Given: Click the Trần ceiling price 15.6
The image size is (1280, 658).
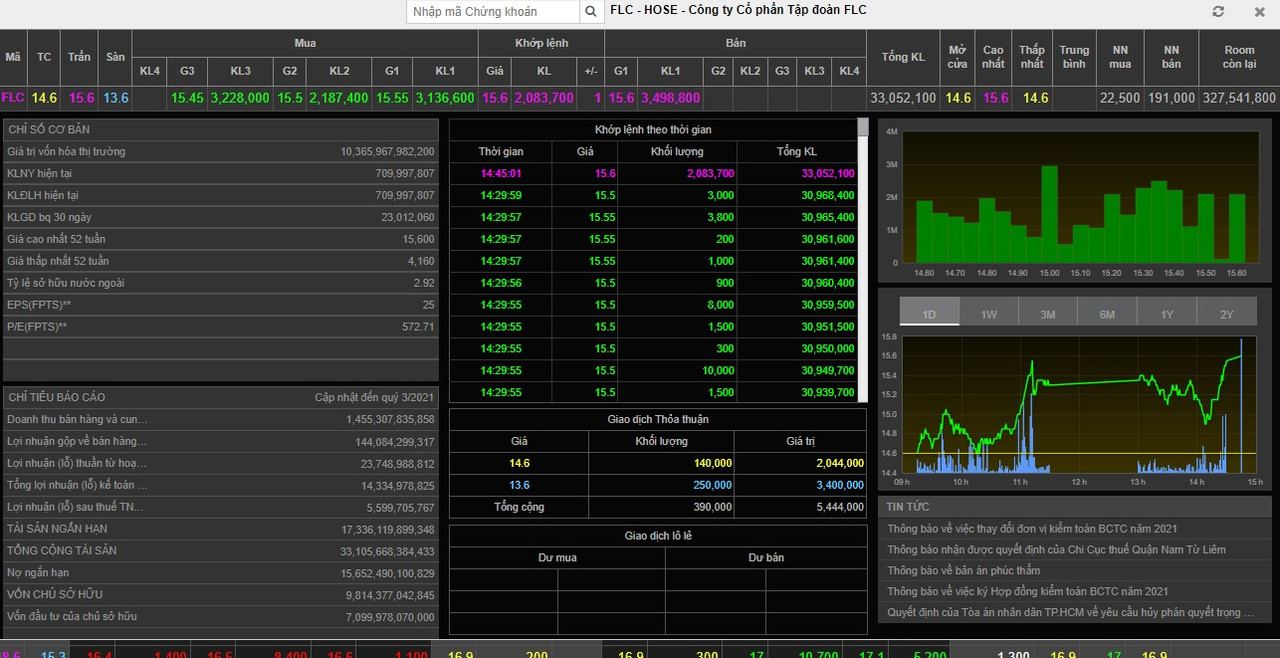Looking at the screenshot, I should (81, 98).
